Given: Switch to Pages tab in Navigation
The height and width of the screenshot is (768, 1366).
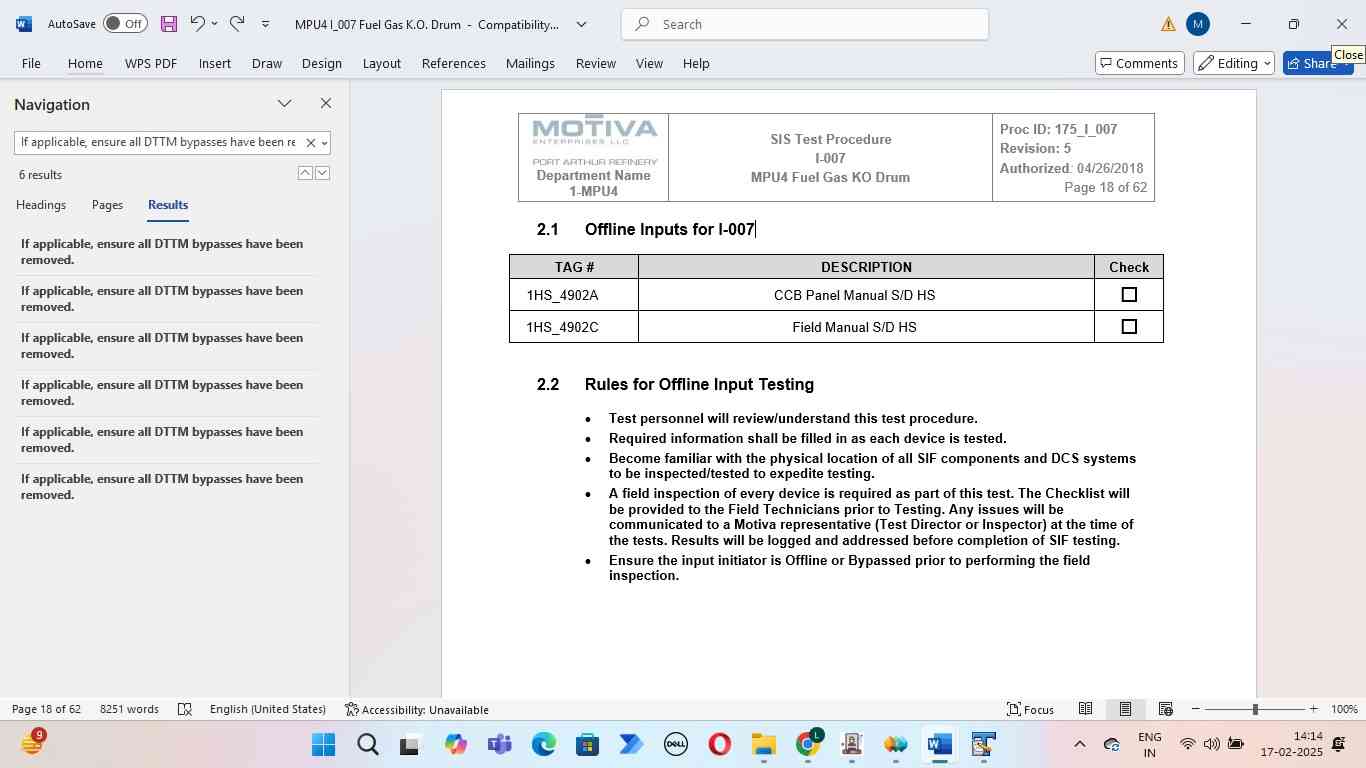Looking at the screenshot, I should coord(107,204).
